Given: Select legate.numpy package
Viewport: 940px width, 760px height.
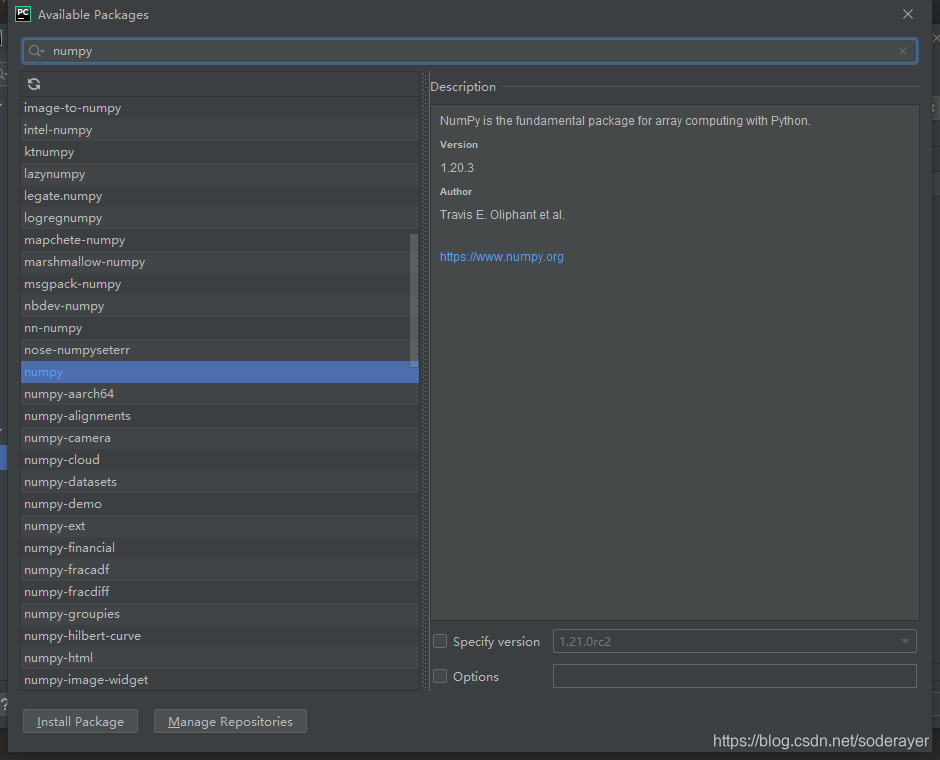Looking at the screenshot, I should (x=219, y=196).
